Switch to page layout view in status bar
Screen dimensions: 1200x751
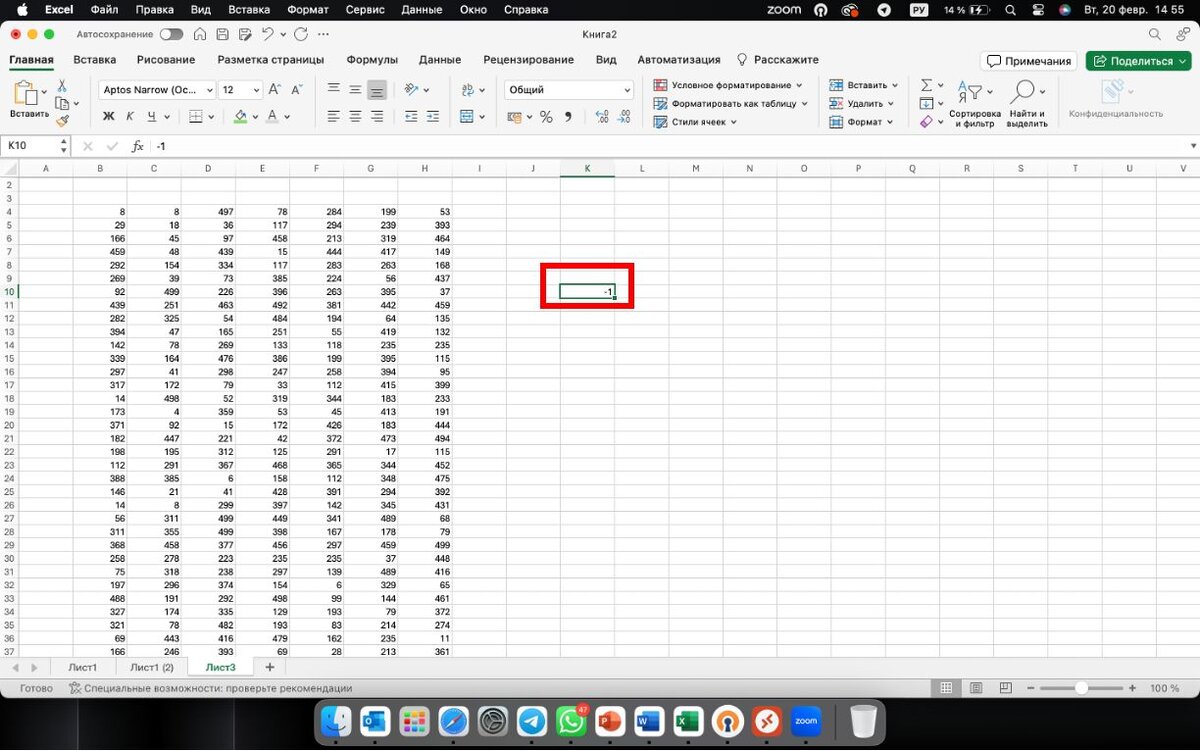(x=976, y=688)
